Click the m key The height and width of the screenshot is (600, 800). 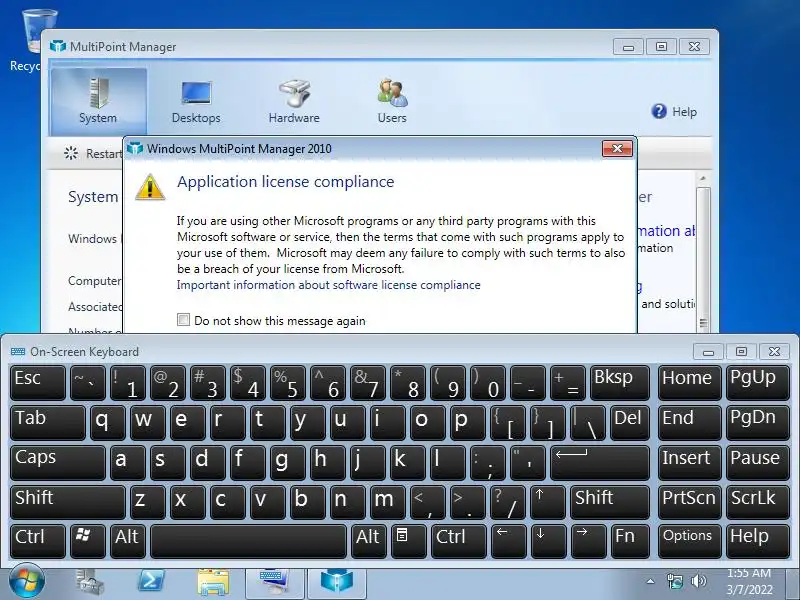click(x=388, y=502)
